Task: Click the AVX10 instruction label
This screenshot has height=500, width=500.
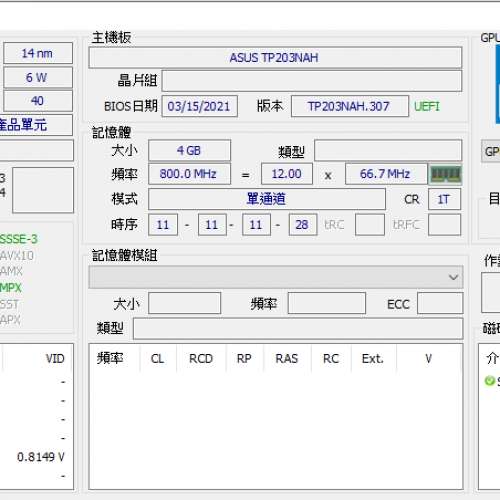Action: pos(17,256)
